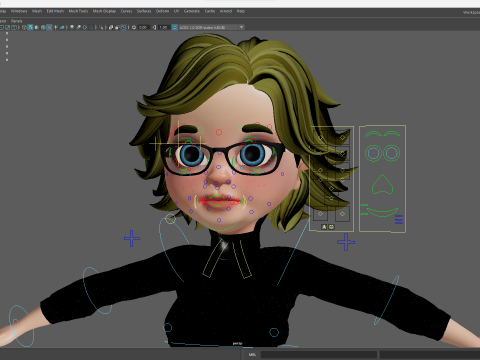Click the Exposure value field 0.00
This screenshot has width=480, height=360.
(x=143, y=27)
